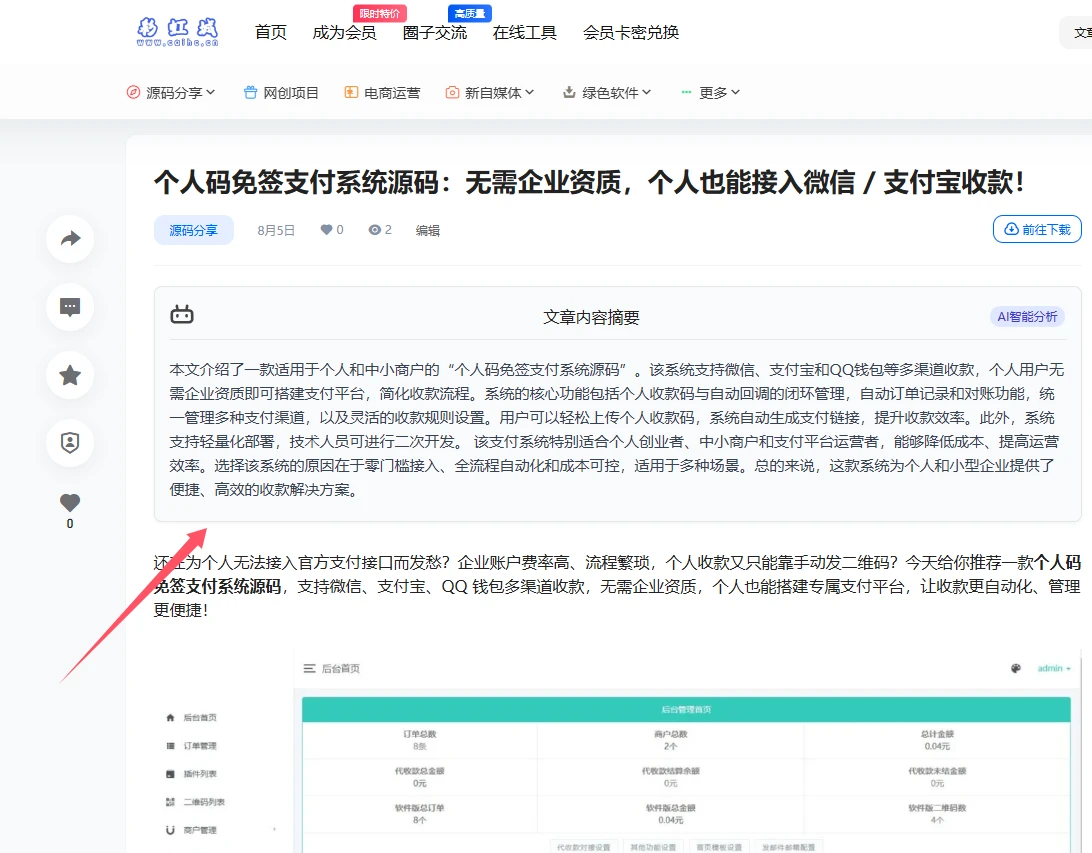Expand the 绿色软件 dropdown
This screenshot has width=1092, height=853.
pos(616,93)
